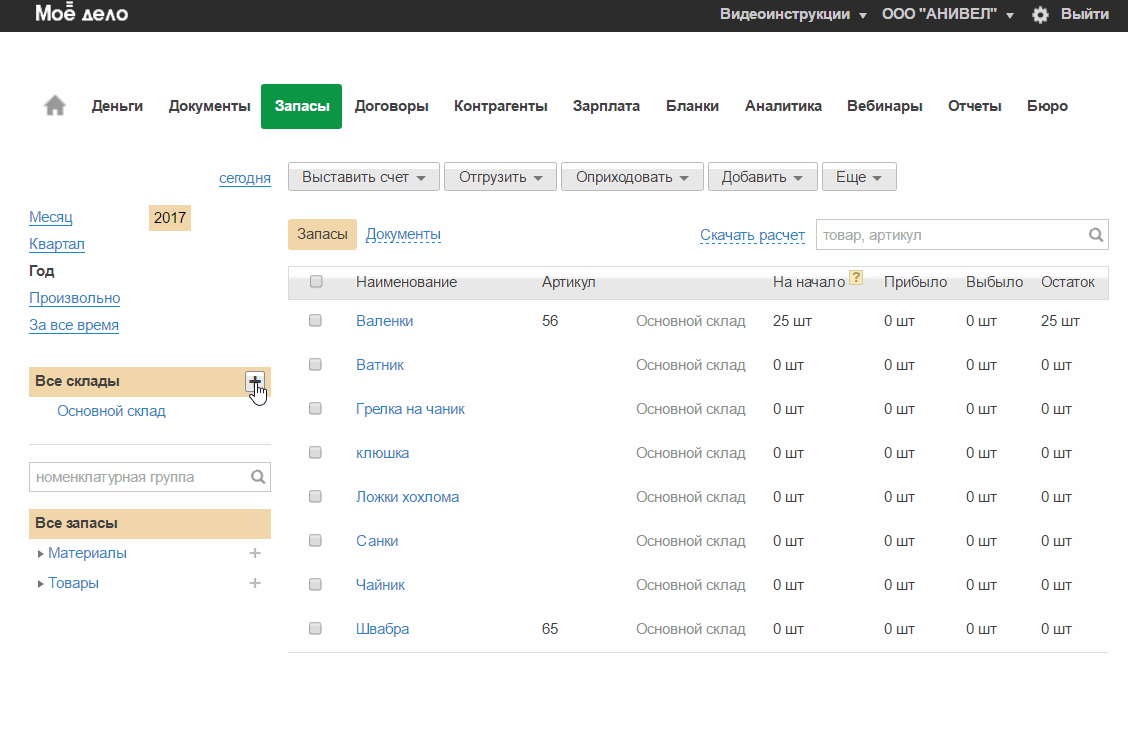Tick the select-all checkbox in table header
This screenshot has height=752, width=1128.
tap(316, 282)
